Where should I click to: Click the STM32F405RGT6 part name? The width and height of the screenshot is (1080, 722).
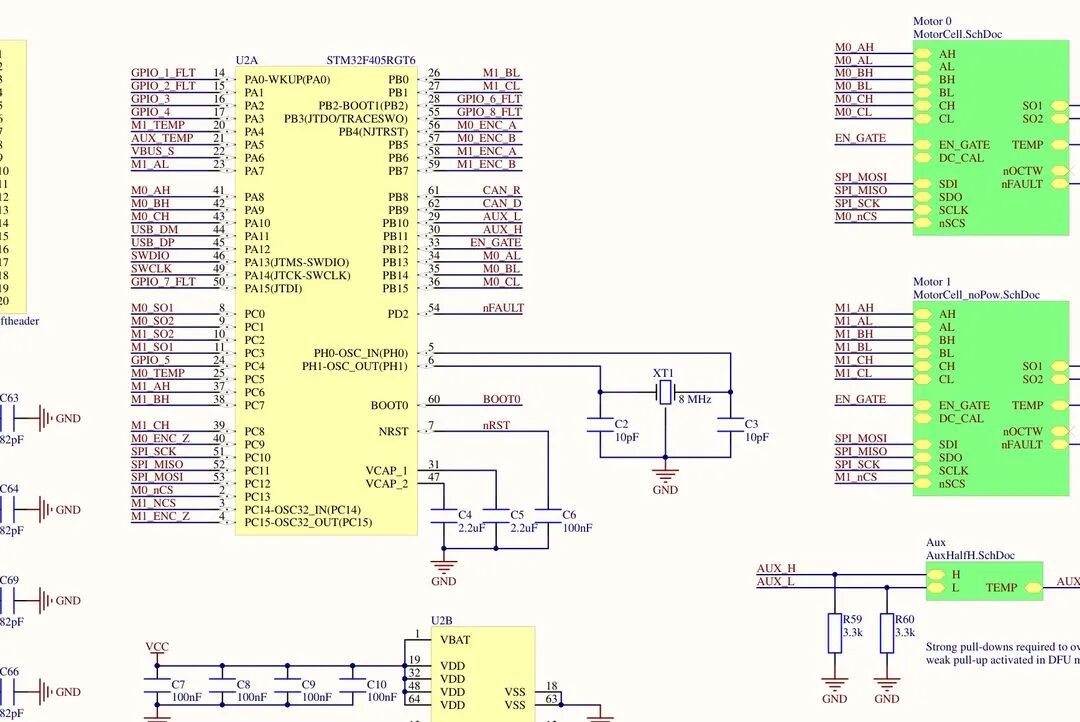[371, 61]
